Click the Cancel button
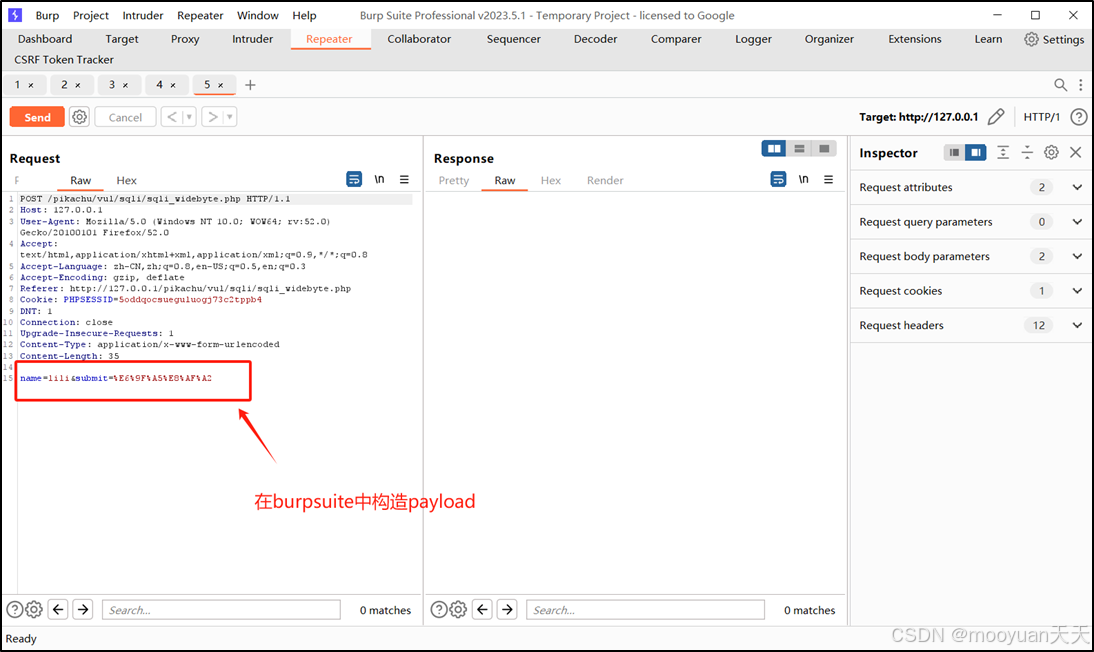The height and width of the screenshot is (652, 1094). tap(125, 117)
